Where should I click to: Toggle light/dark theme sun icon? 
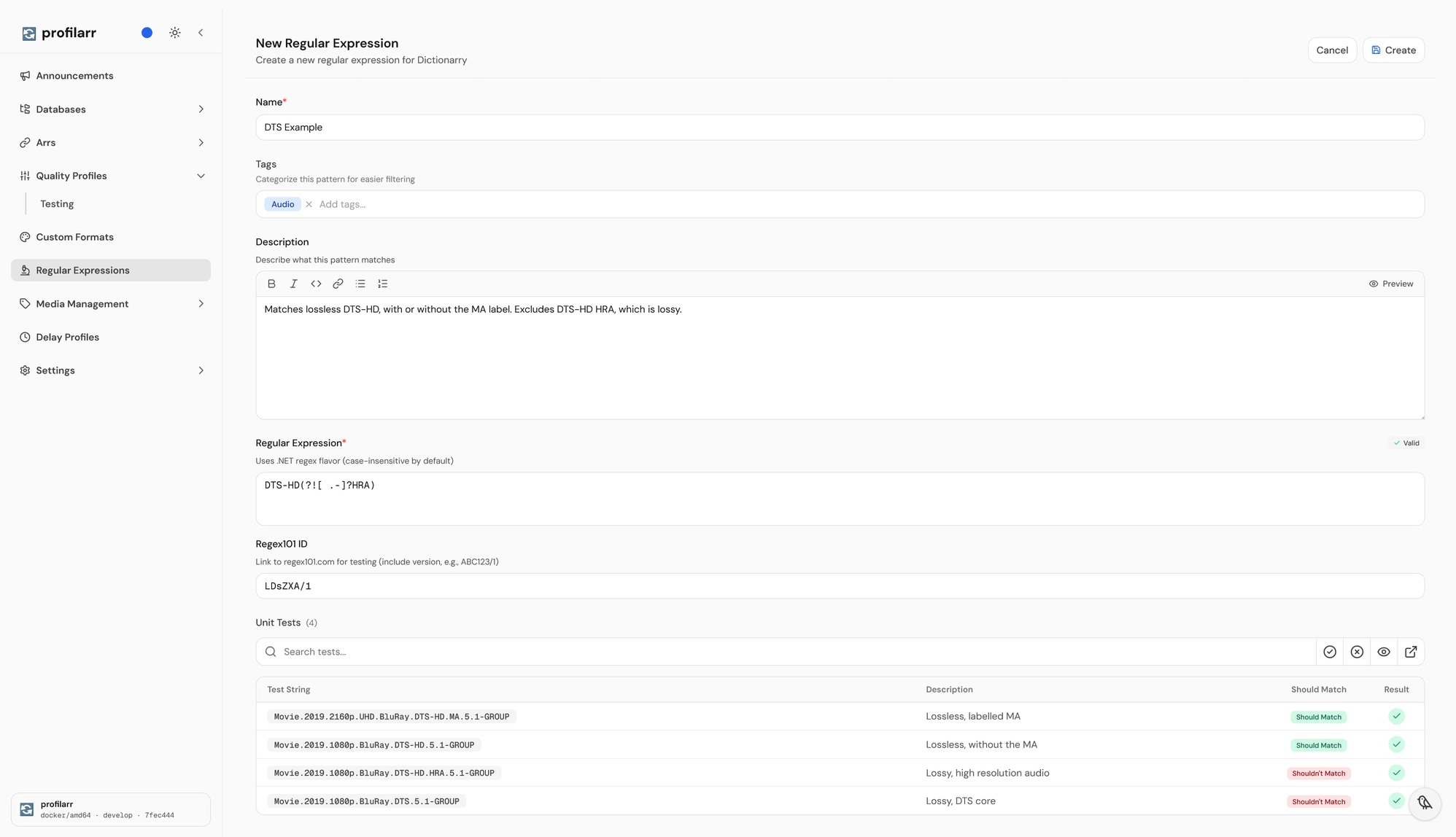[x=175, y=33]
